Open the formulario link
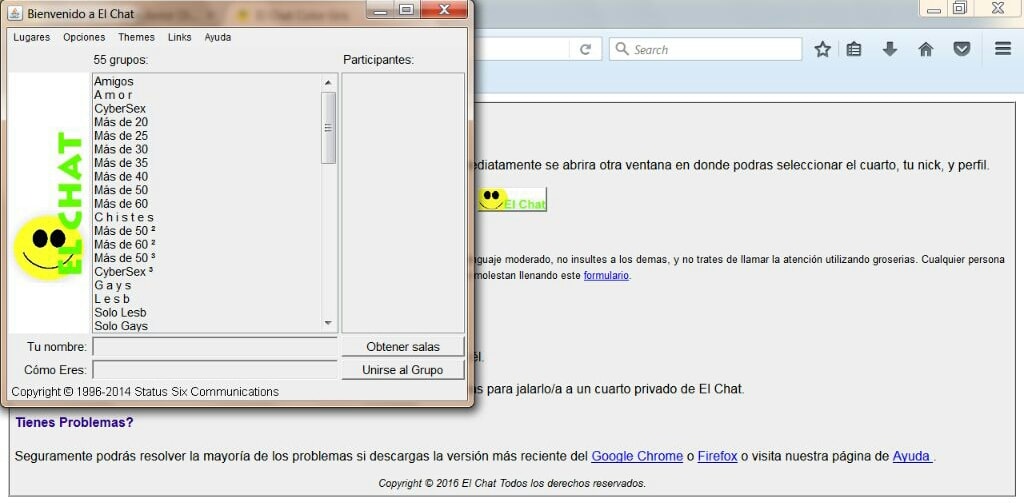Image resolution: width=1024 pixels, height=503 pixels. point(606,276)
